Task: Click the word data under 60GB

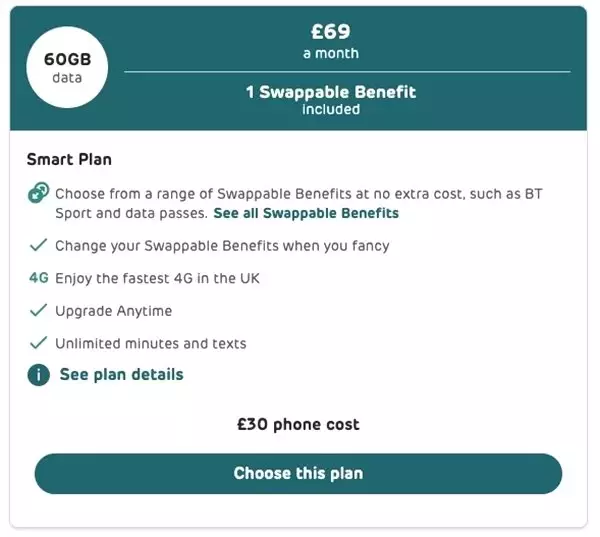Action: 68,77
